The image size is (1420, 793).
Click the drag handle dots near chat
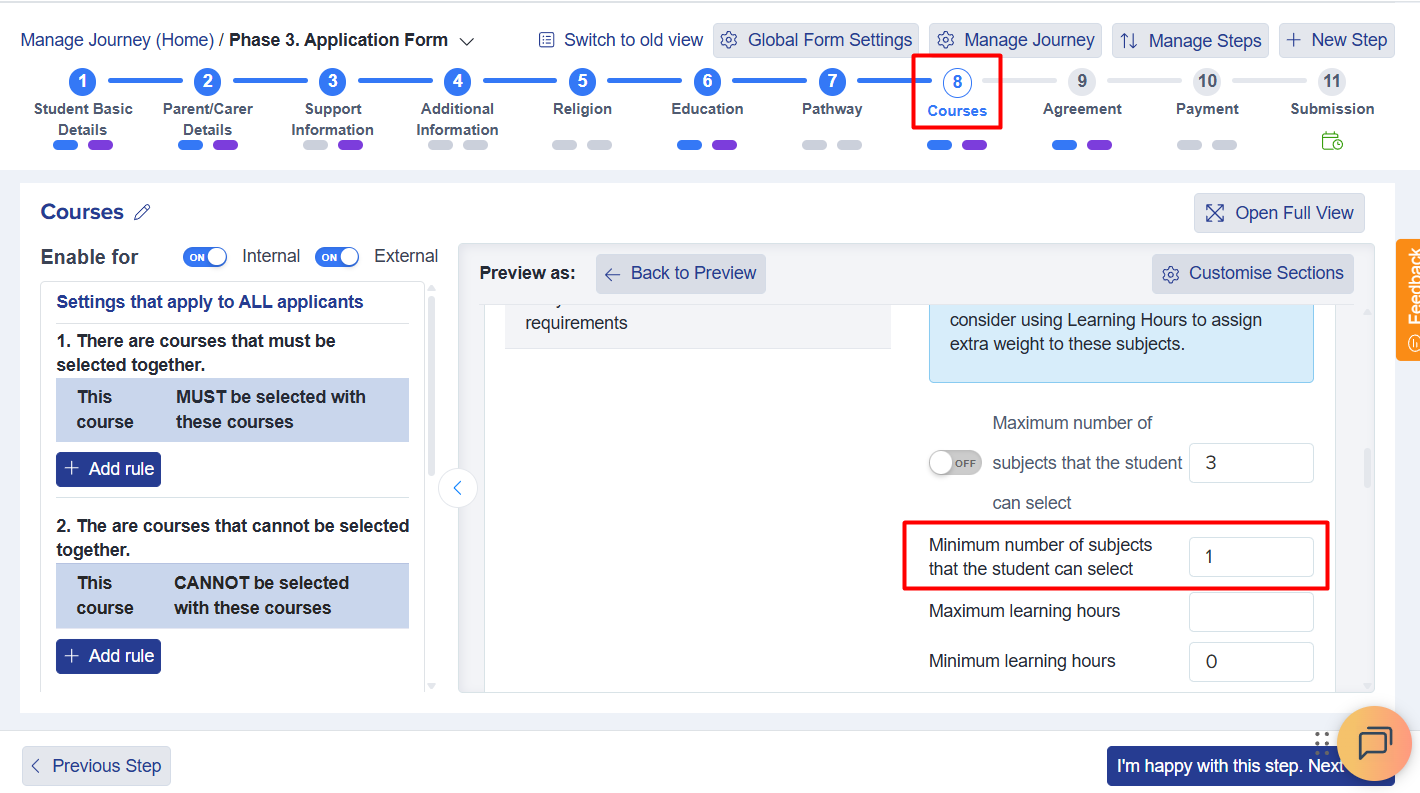point(1322,742)
